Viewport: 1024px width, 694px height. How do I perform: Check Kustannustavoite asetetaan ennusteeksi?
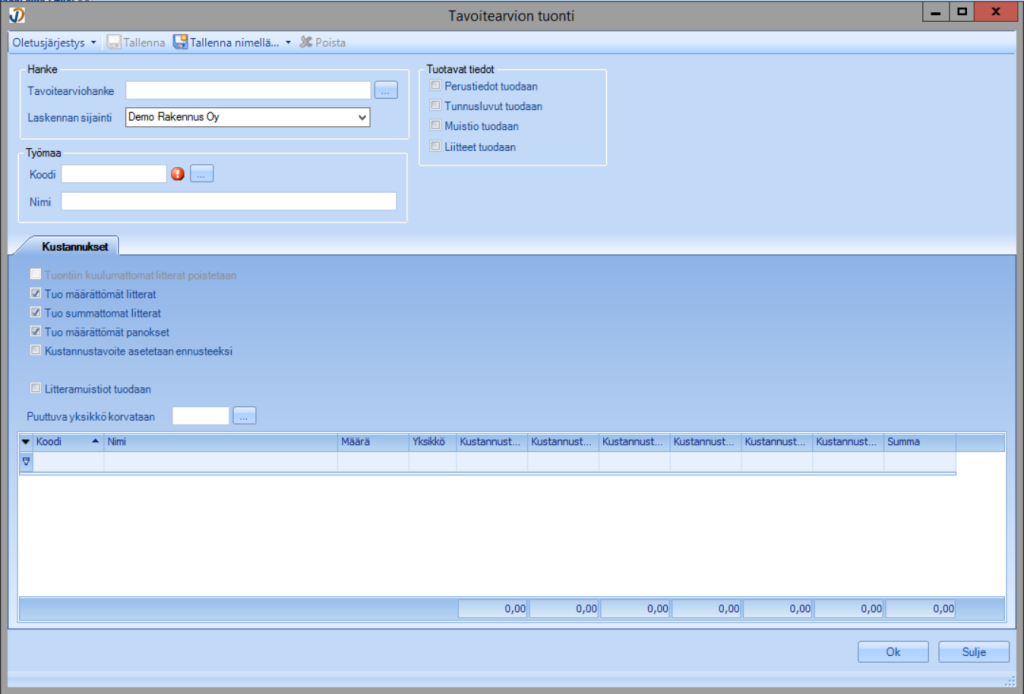[36, 351]
